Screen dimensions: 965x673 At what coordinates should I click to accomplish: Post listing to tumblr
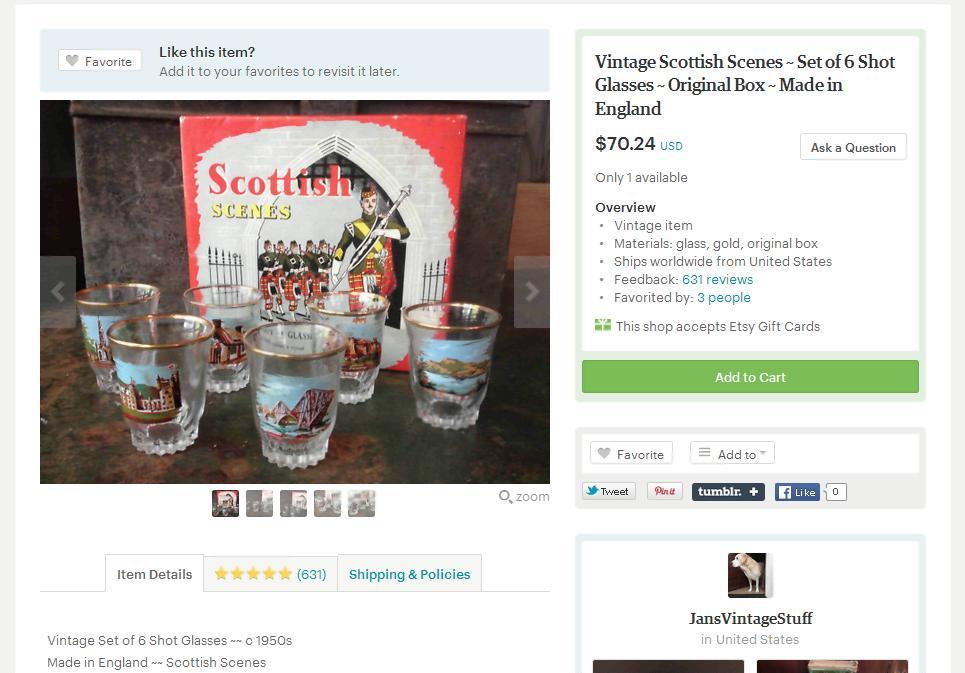pyautogui.click(x=728, y=492)
